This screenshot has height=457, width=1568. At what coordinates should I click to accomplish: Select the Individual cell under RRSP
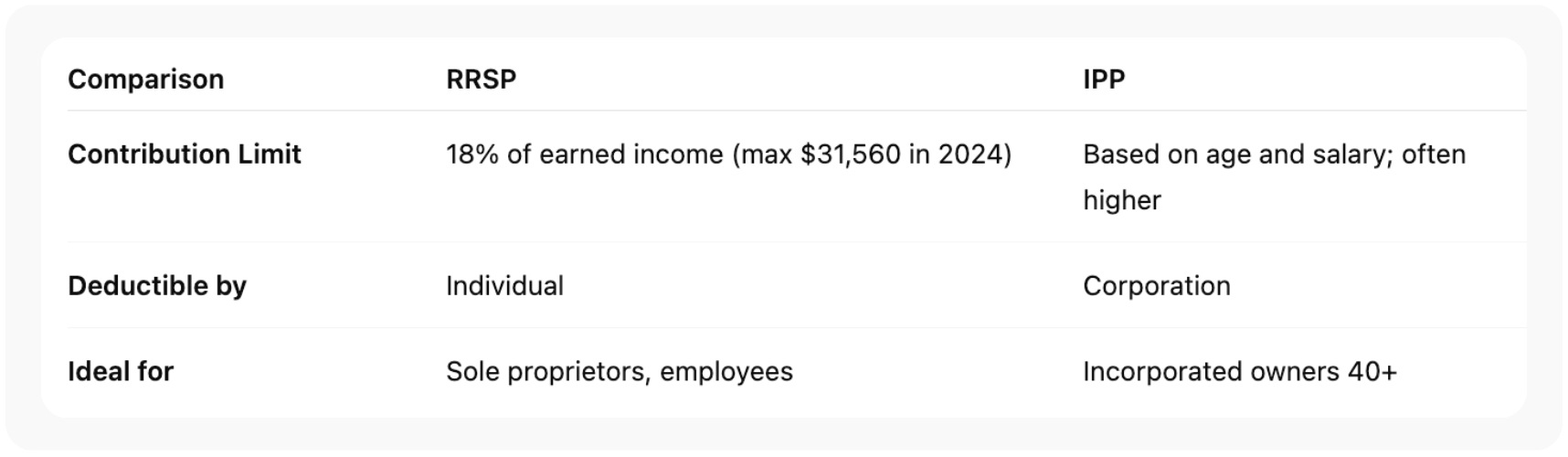504,286
